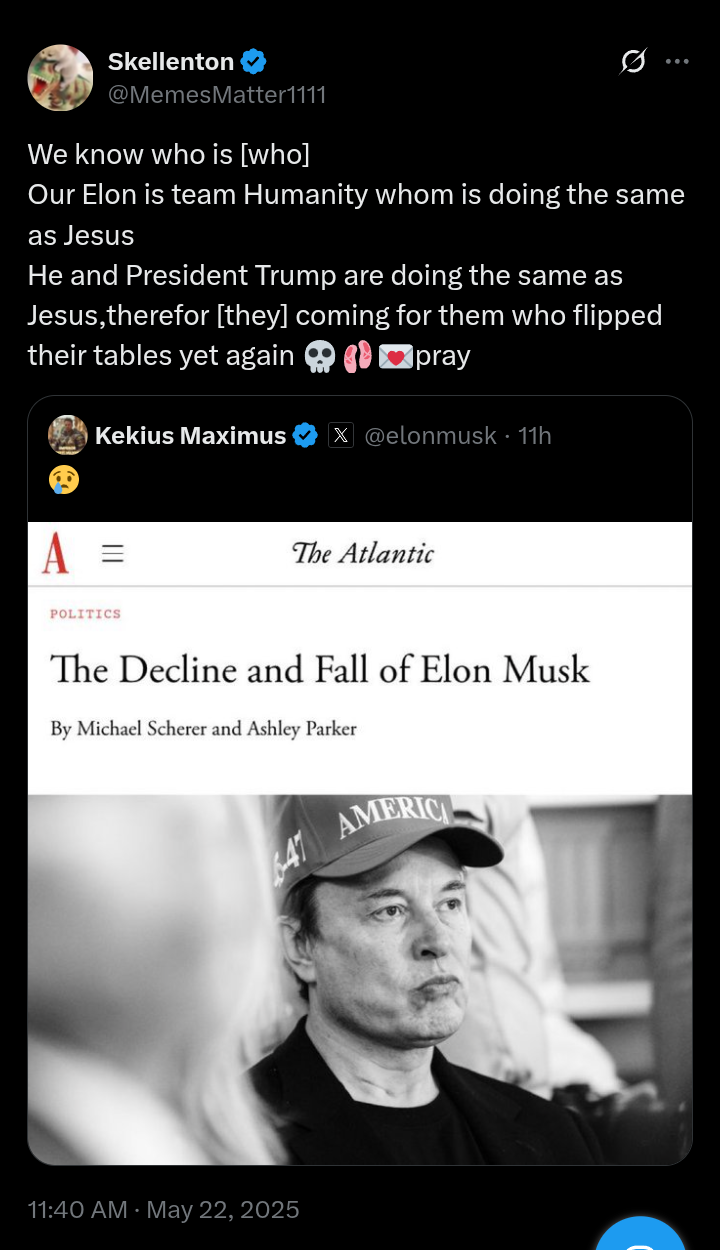The width and height of the screenshot is (720, 1250).
Task: Open the three-dot more options menu
Action: point(678,62)
